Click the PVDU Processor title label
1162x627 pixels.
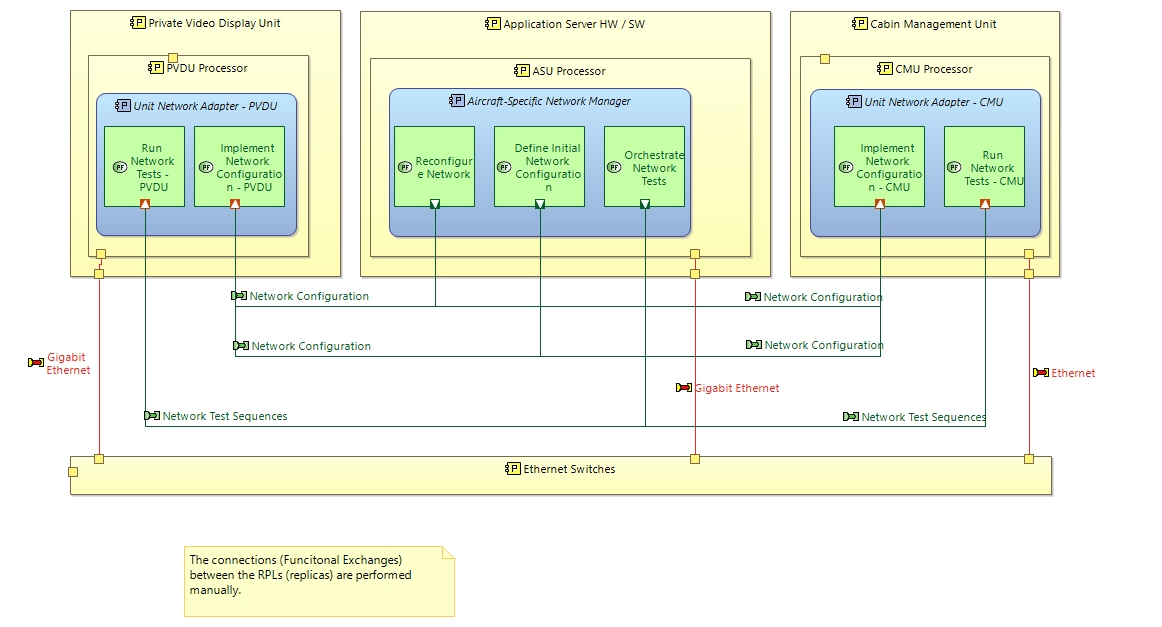(206, 68)
